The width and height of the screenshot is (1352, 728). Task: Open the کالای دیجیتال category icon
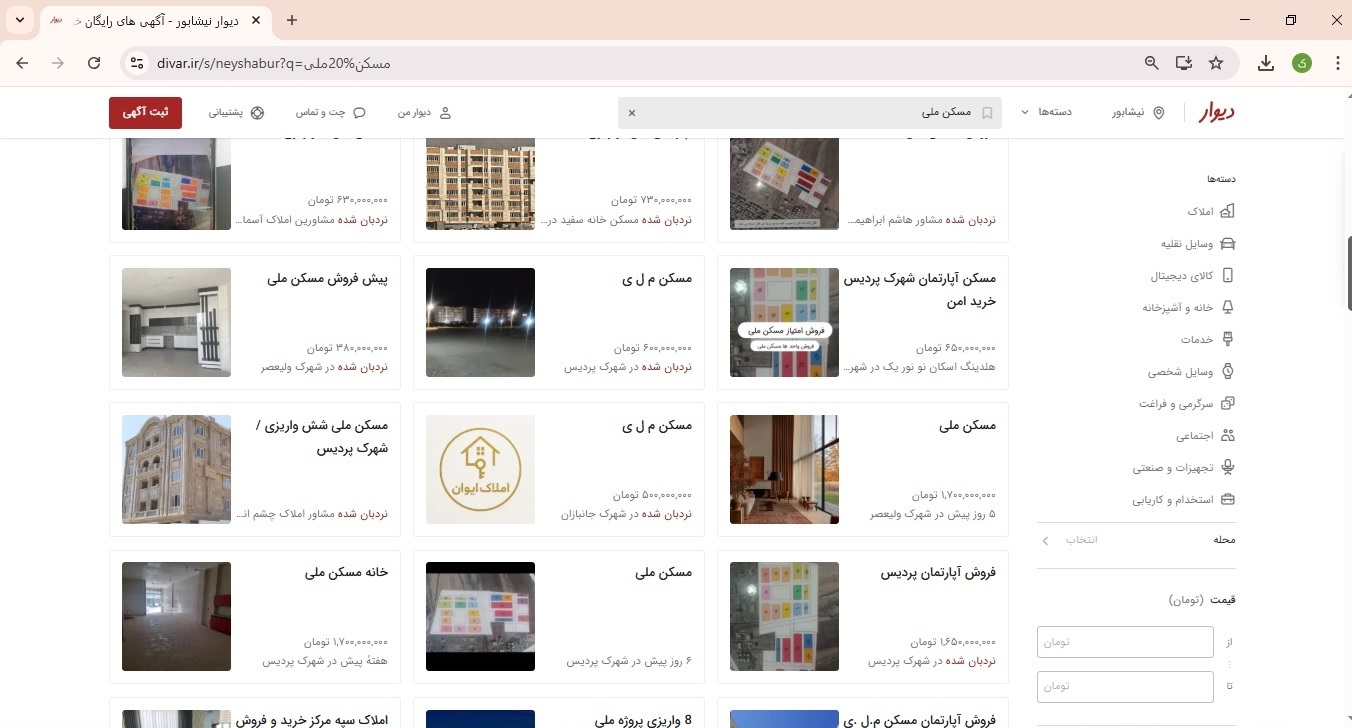(1228, 275)
